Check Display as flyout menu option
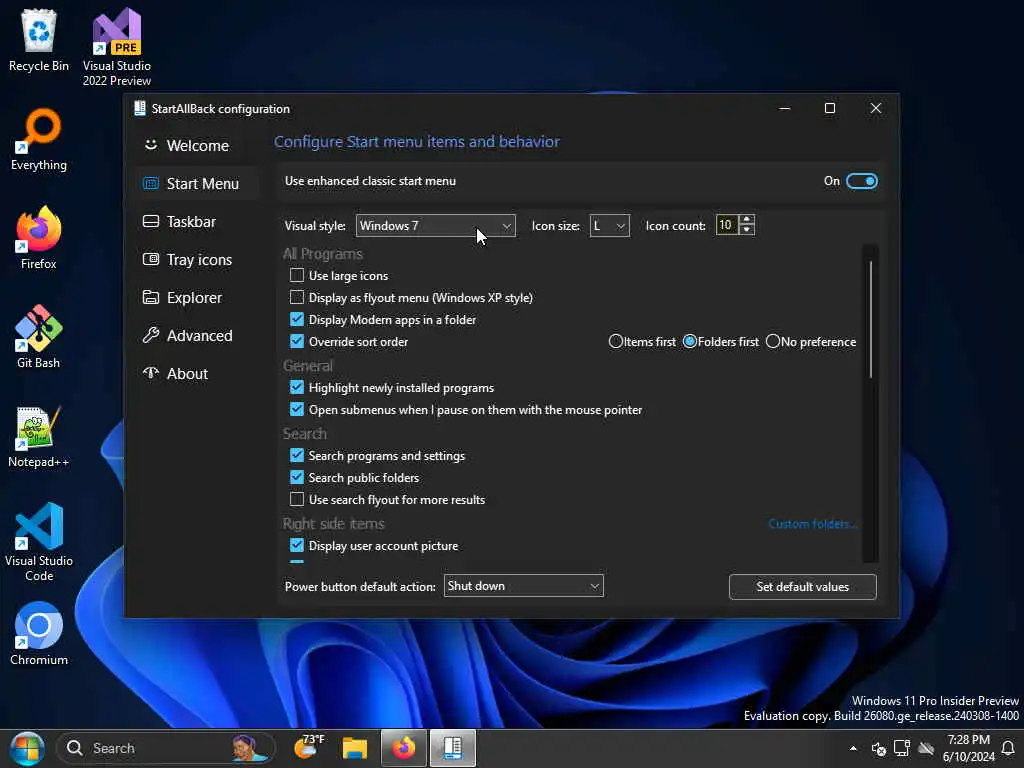1024x768 pixels. pos(297,297)
